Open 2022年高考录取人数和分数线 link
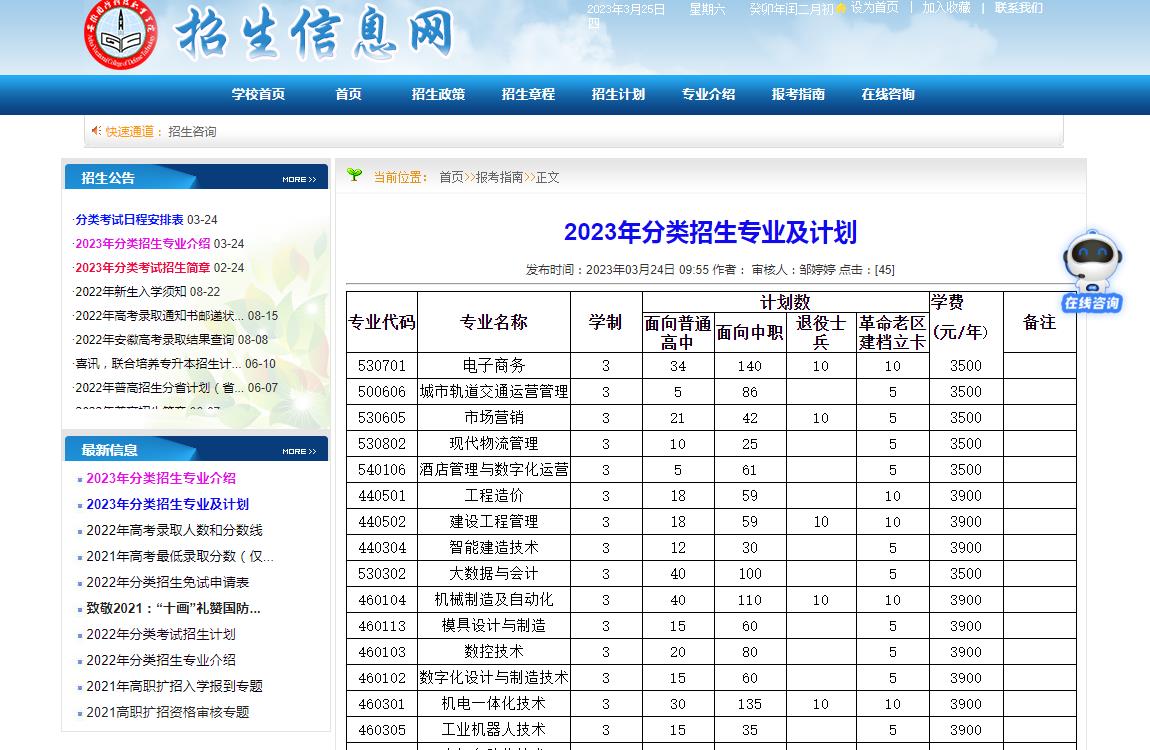The width and height of the screenshot is (1150, 750). pos(175,530)
